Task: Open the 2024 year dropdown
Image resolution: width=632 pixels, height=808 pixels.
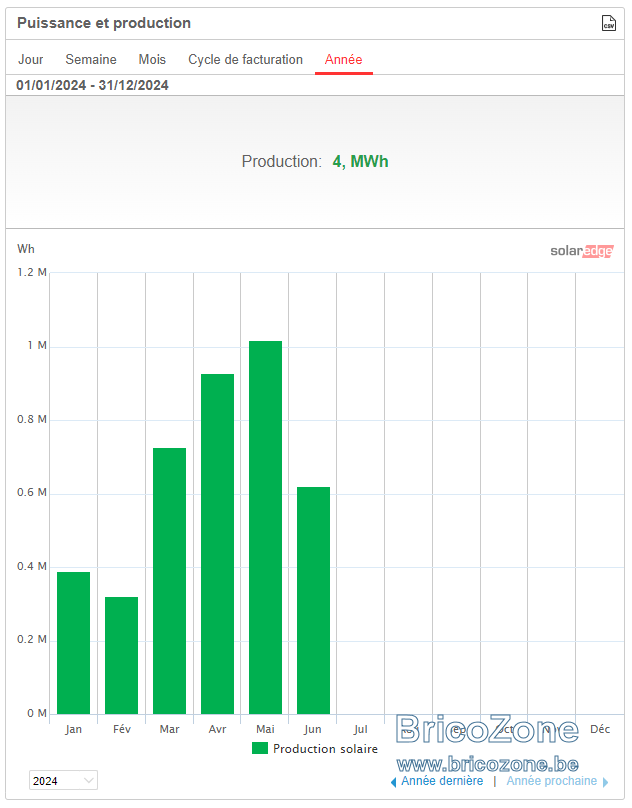Action: pyautogui.click(x=63, y=781)
